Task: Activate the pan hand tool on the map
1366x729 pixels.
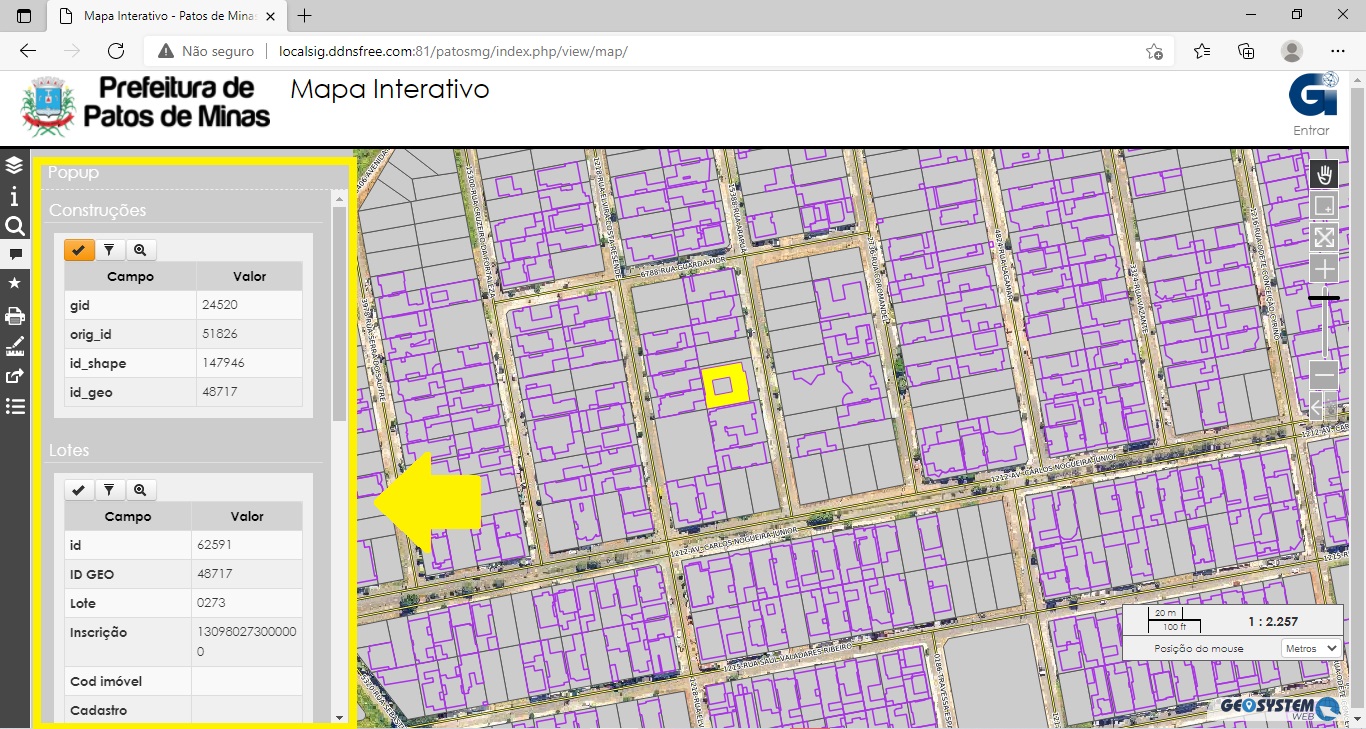Action: click(x=1324, y=175)
